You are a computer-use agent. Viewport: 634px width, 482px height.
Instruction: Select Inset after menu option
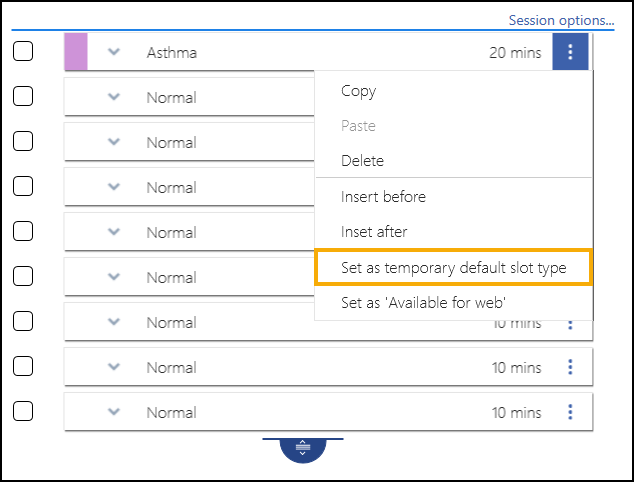pos(374,232)
